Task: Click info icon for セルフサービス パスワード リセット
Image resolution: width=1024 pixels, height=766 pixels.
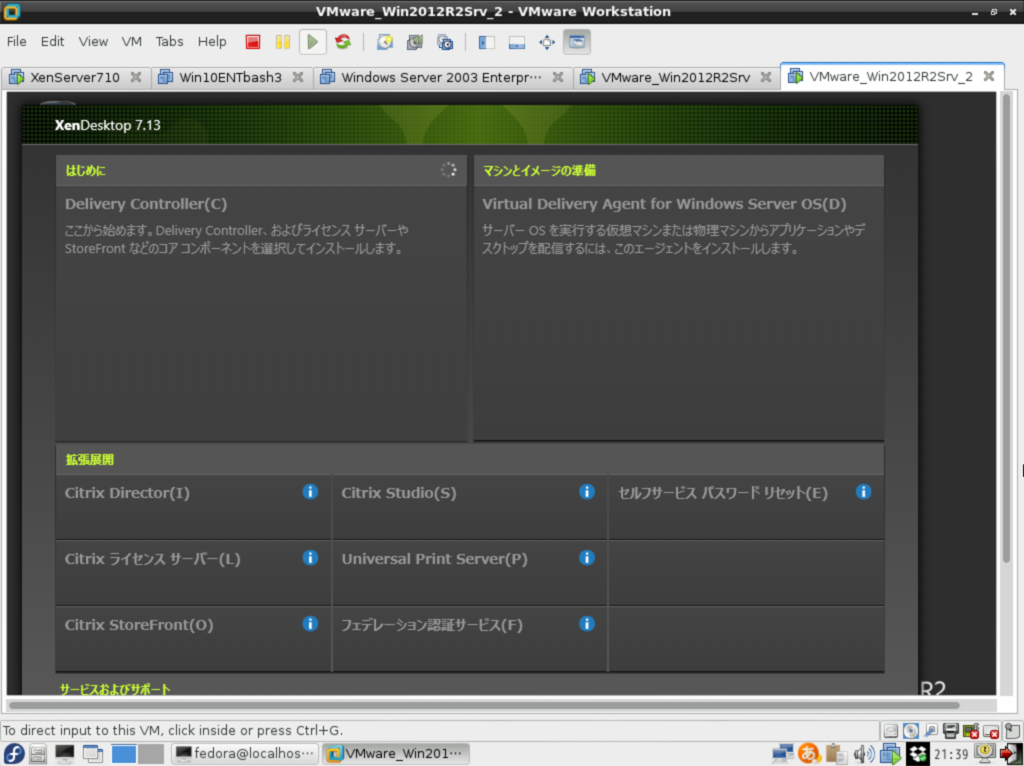Action: coord(863,492)
